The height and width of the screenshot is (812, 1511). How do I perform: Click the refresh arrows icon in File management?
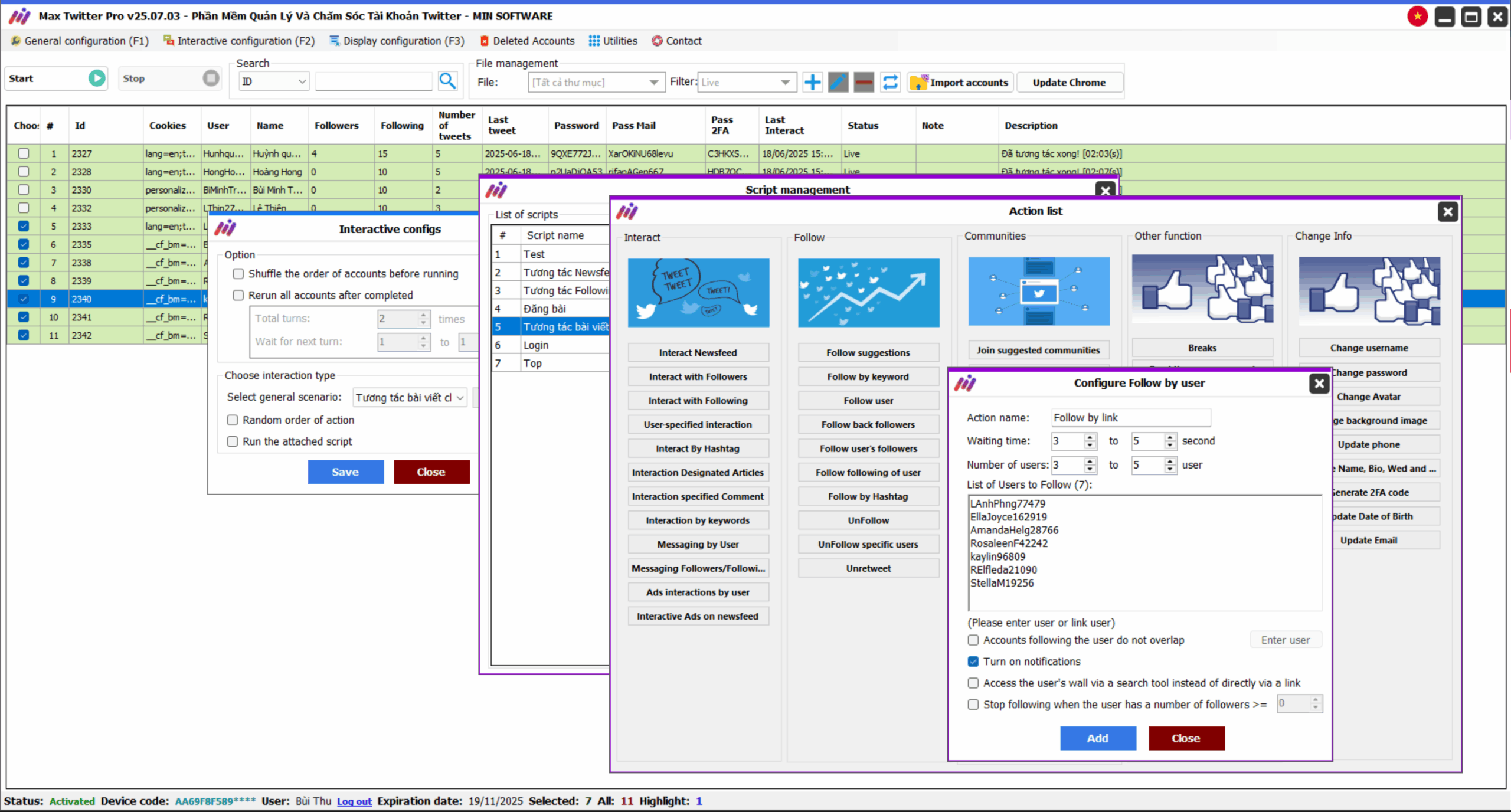click(890, 82)
